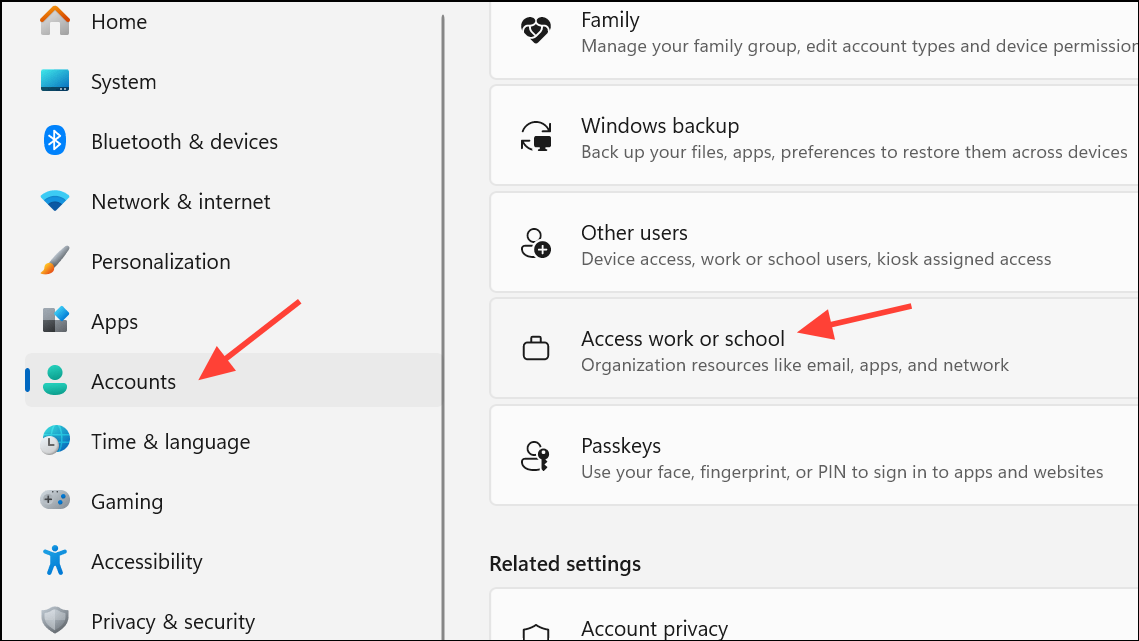Click the briefcase icon for work or school
Image resolution: width=1139 pixels, height=641 pixels.
536,350
